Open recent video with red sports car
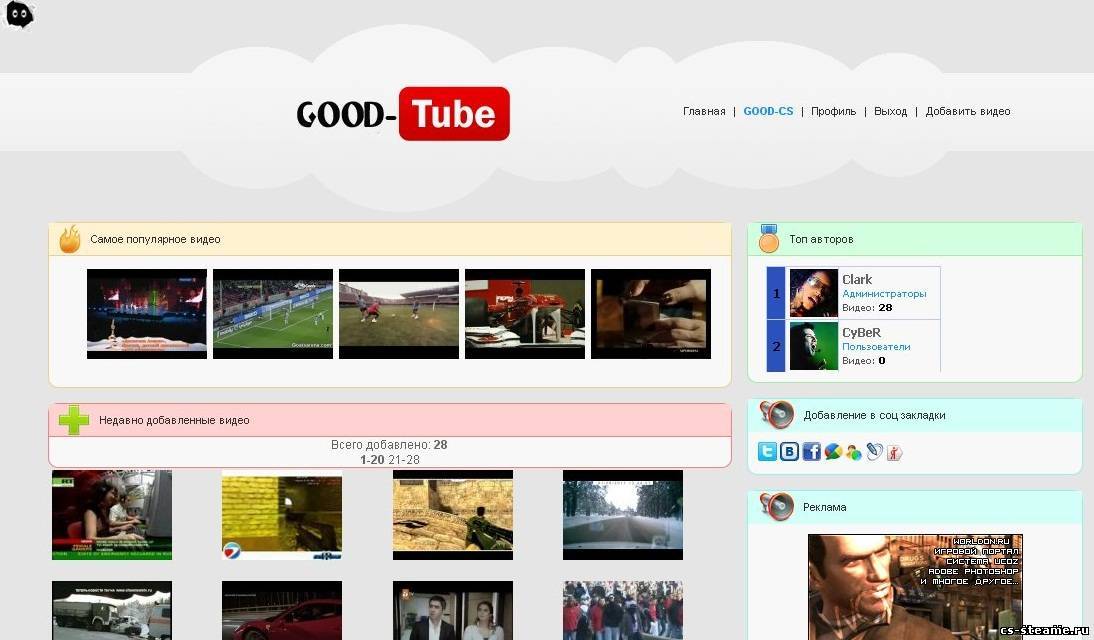The height and width of the screenshot is (640, 1094). pos(282,611)
